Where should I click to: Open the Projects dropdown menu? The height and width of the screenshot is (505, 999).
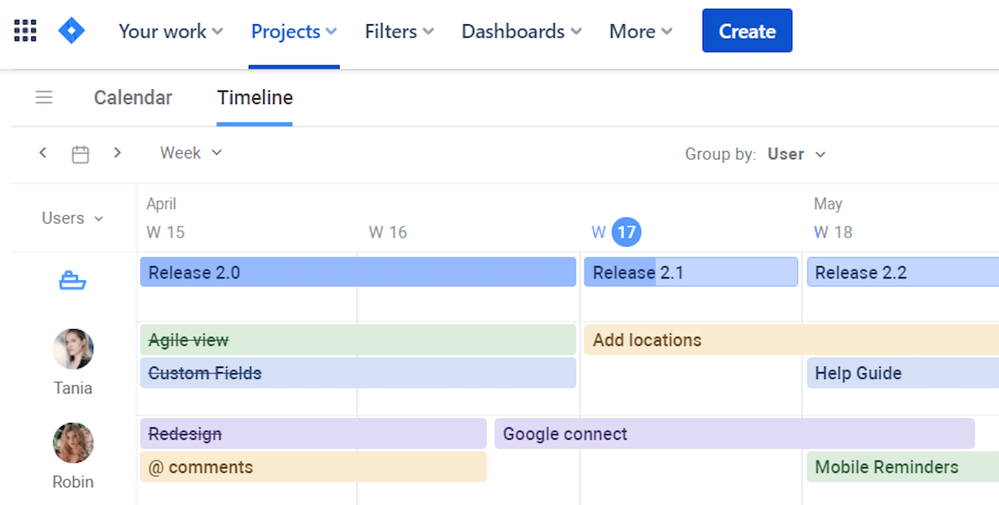(294, 31)
